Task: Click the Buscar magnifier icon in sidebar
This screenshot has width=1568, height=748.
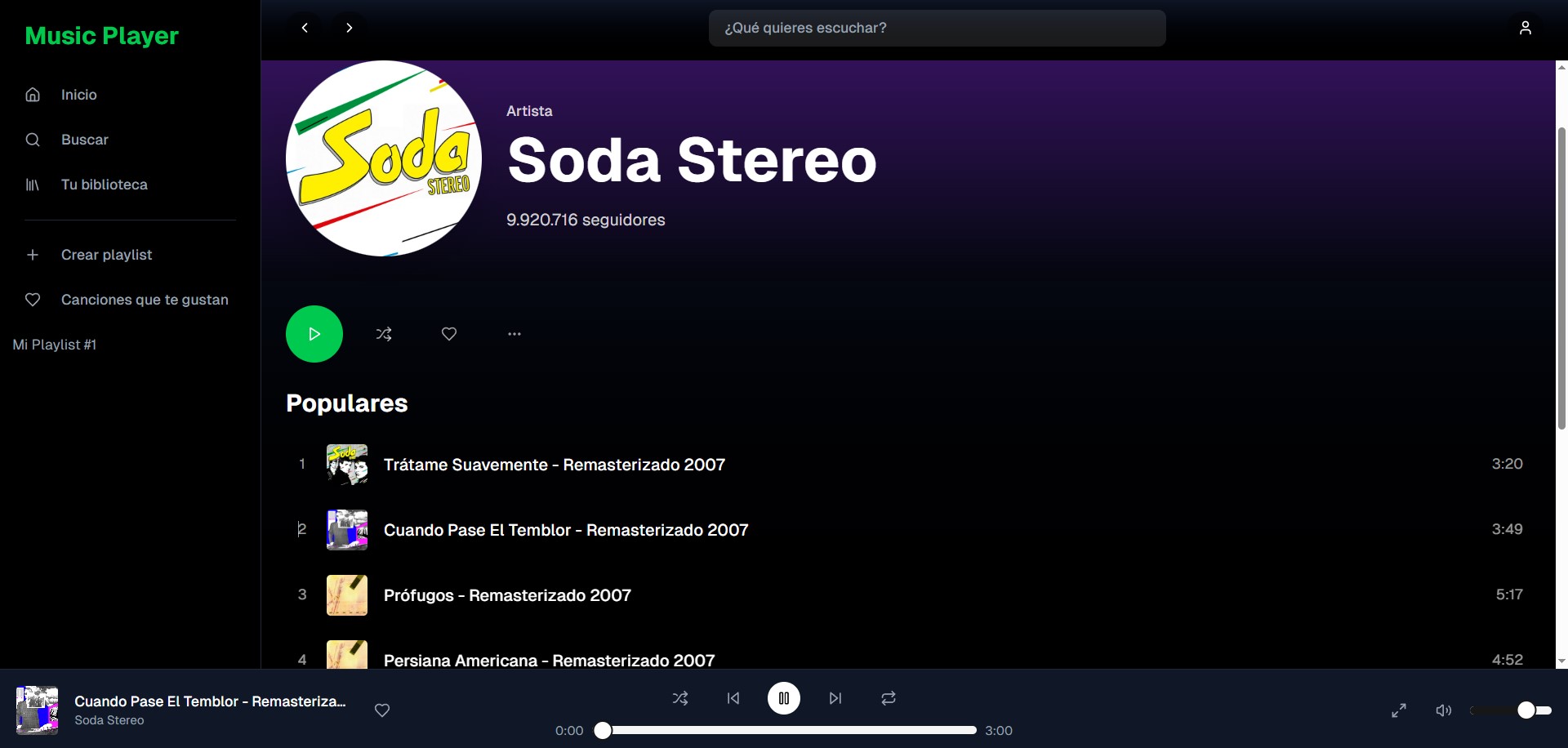Action: pos(33,140)
